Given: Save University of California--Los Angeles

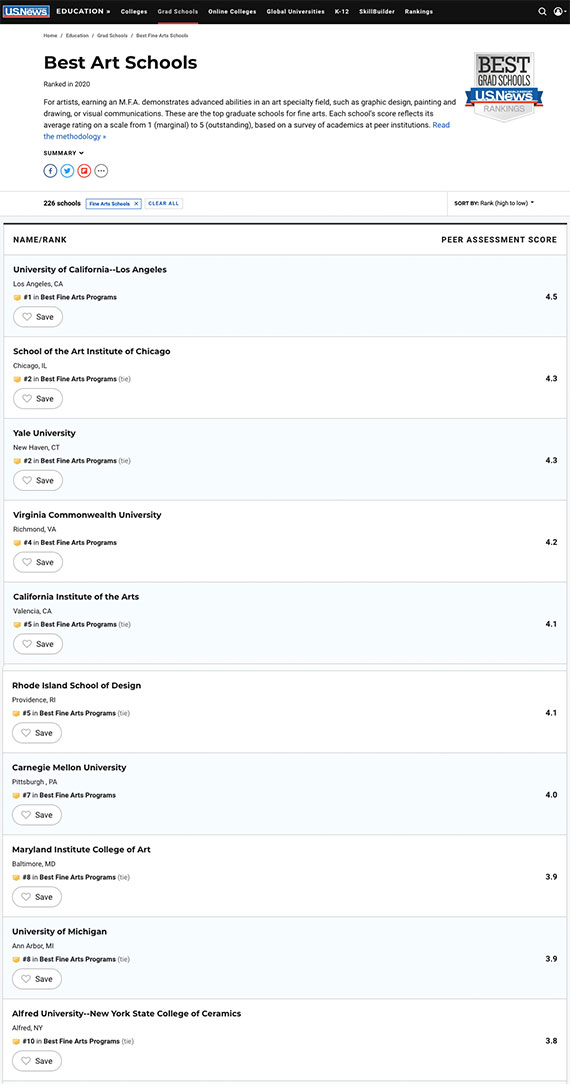Looking at the screenshot, I should point(38,317).
